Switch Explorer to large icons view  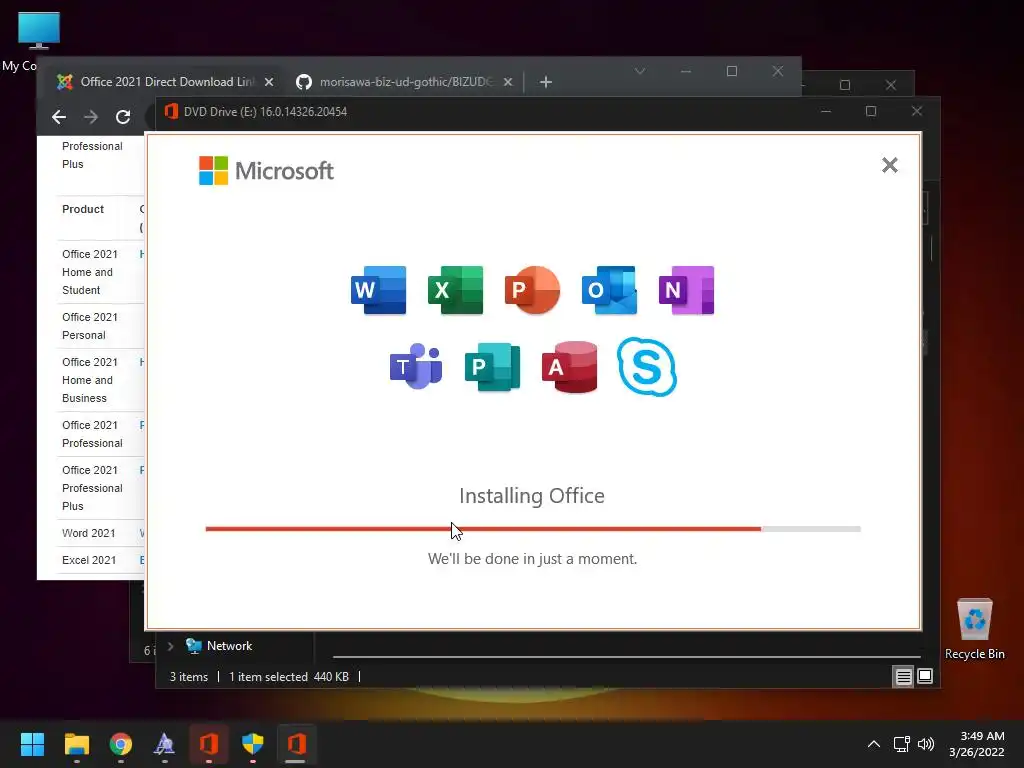pos(925,676)
